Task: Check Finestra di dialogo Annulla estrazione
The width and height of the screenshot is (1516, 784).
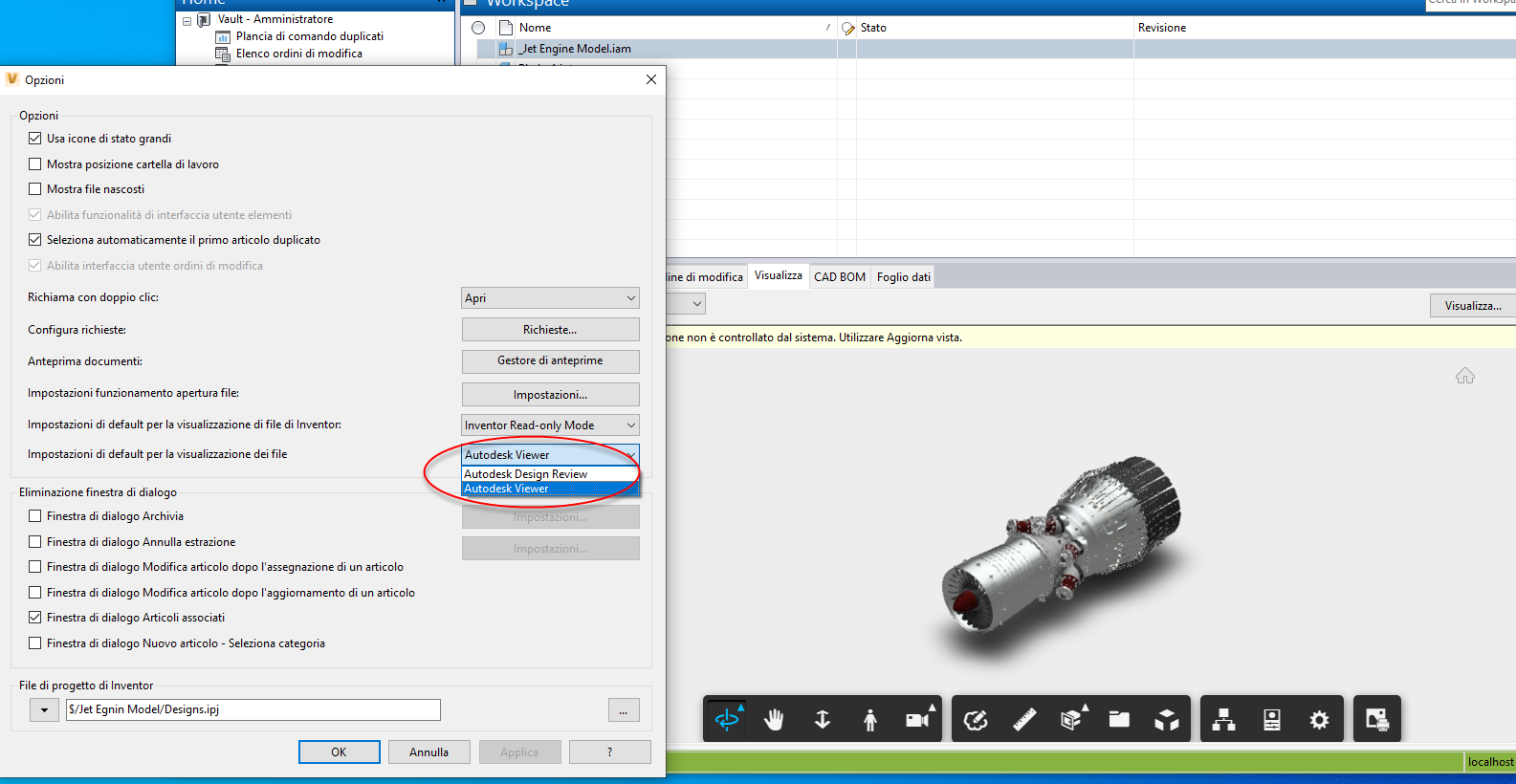Action: point(35,542)
